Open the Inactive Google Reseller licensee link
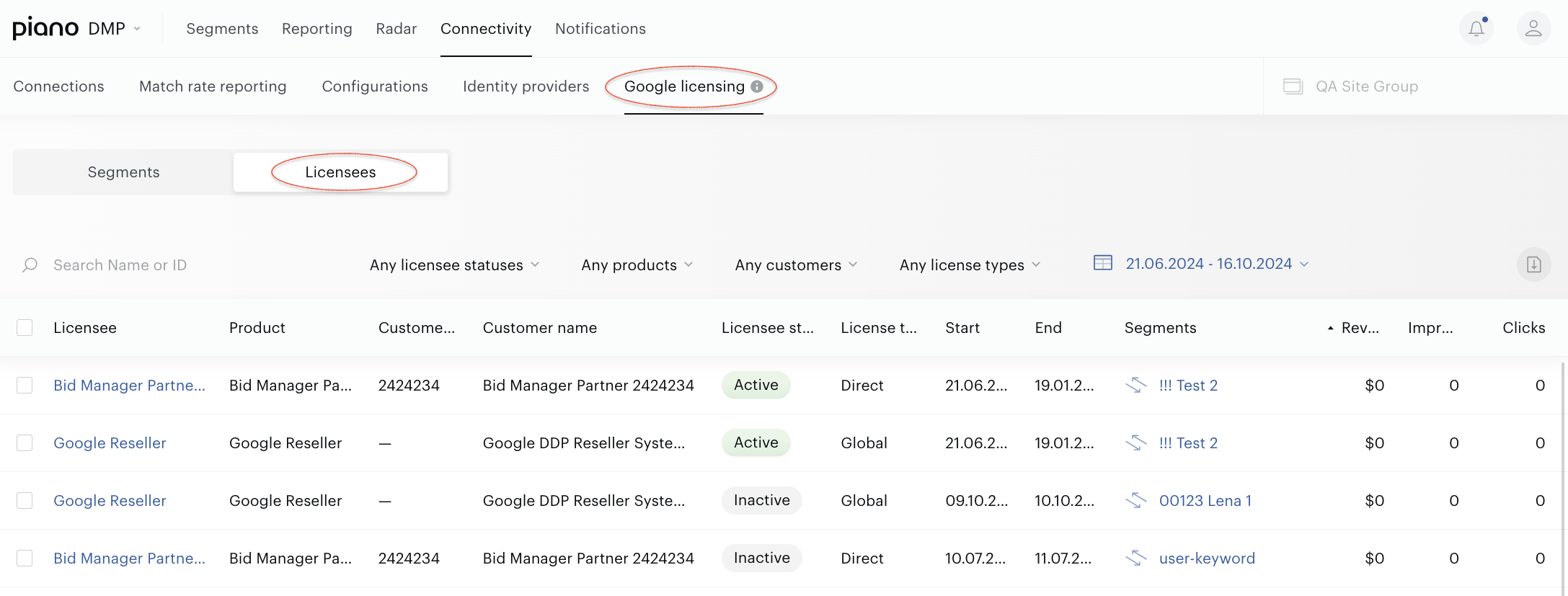This screenshot has height=596, width=1568. coord(110,501)
